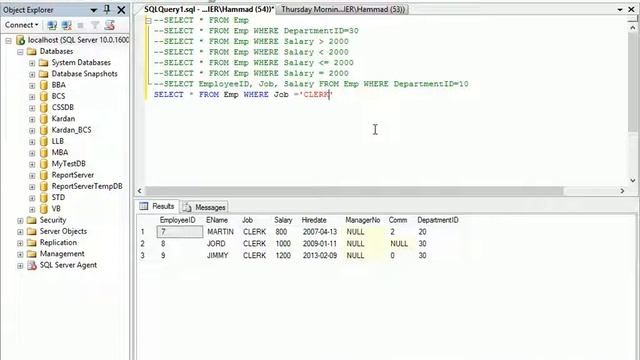Select row header number 2 in results

(x=143, y=244)
